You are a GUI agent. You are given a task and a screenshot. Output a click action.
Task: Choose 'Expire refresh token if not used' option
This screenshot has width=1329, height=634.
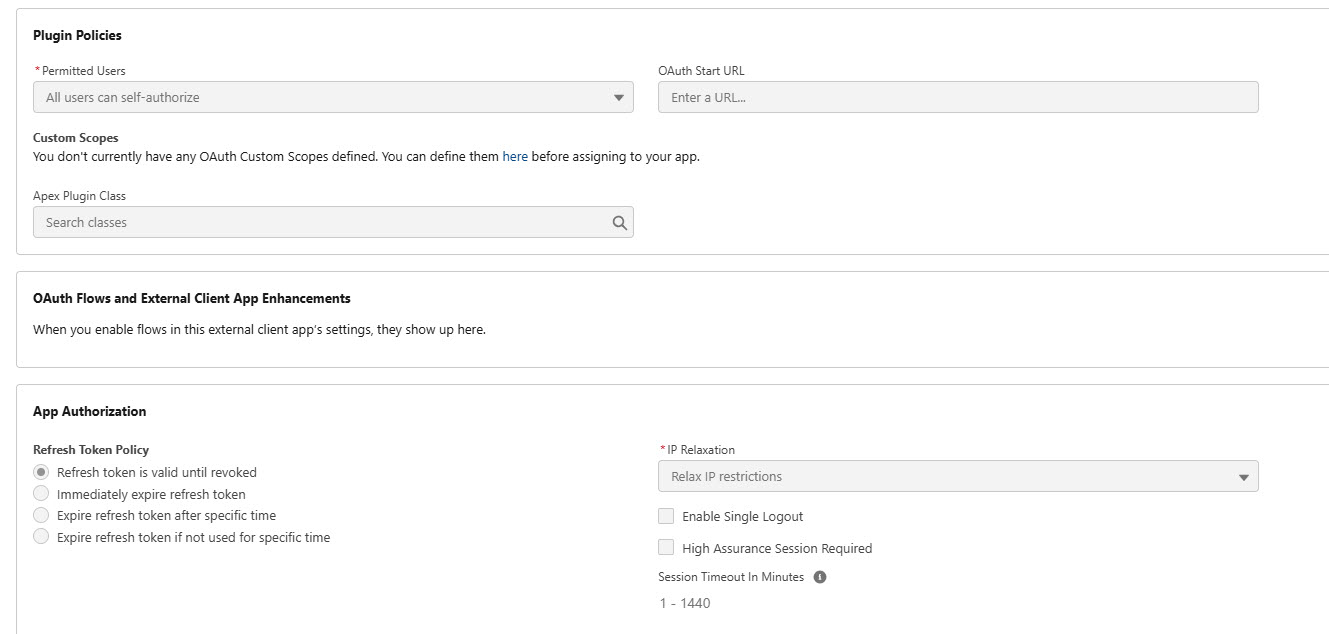pyautogui.click(x=41, y=537)
